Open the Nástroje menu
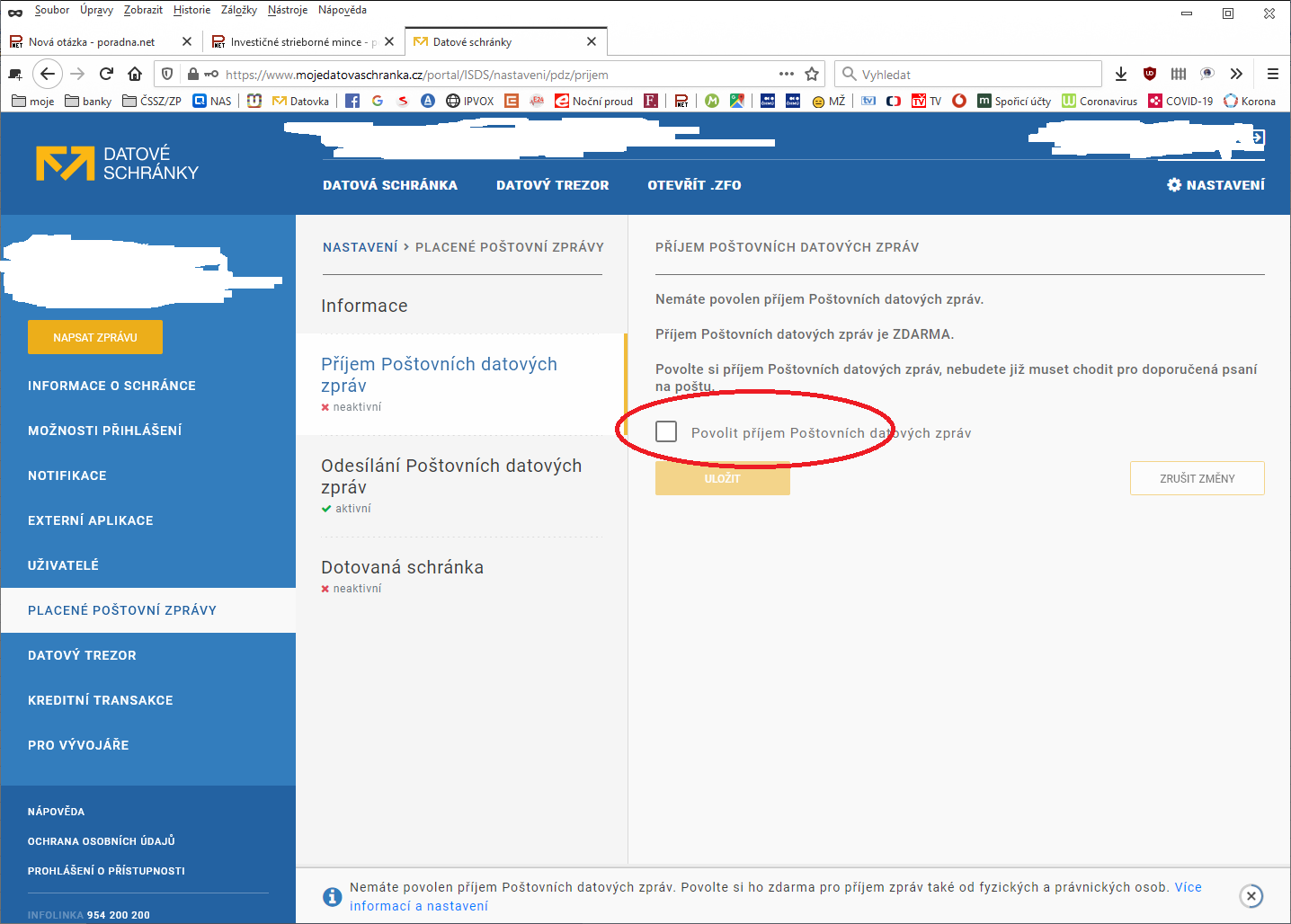 coord(288,10)
